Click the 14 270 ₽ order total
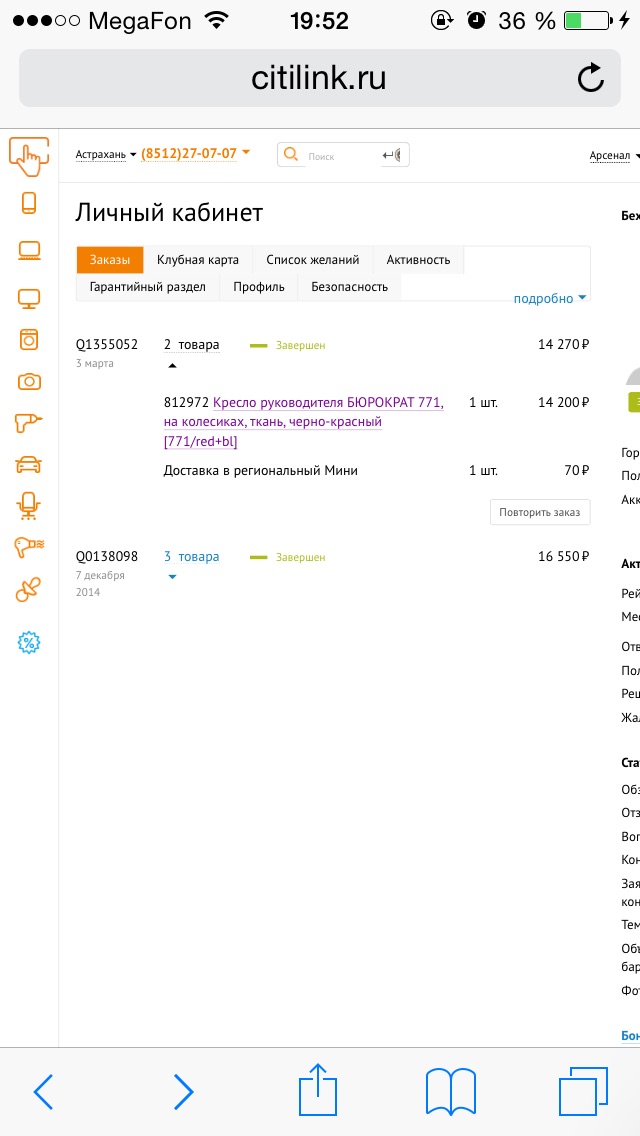The image size is (640, 1136). pos(563,345)
